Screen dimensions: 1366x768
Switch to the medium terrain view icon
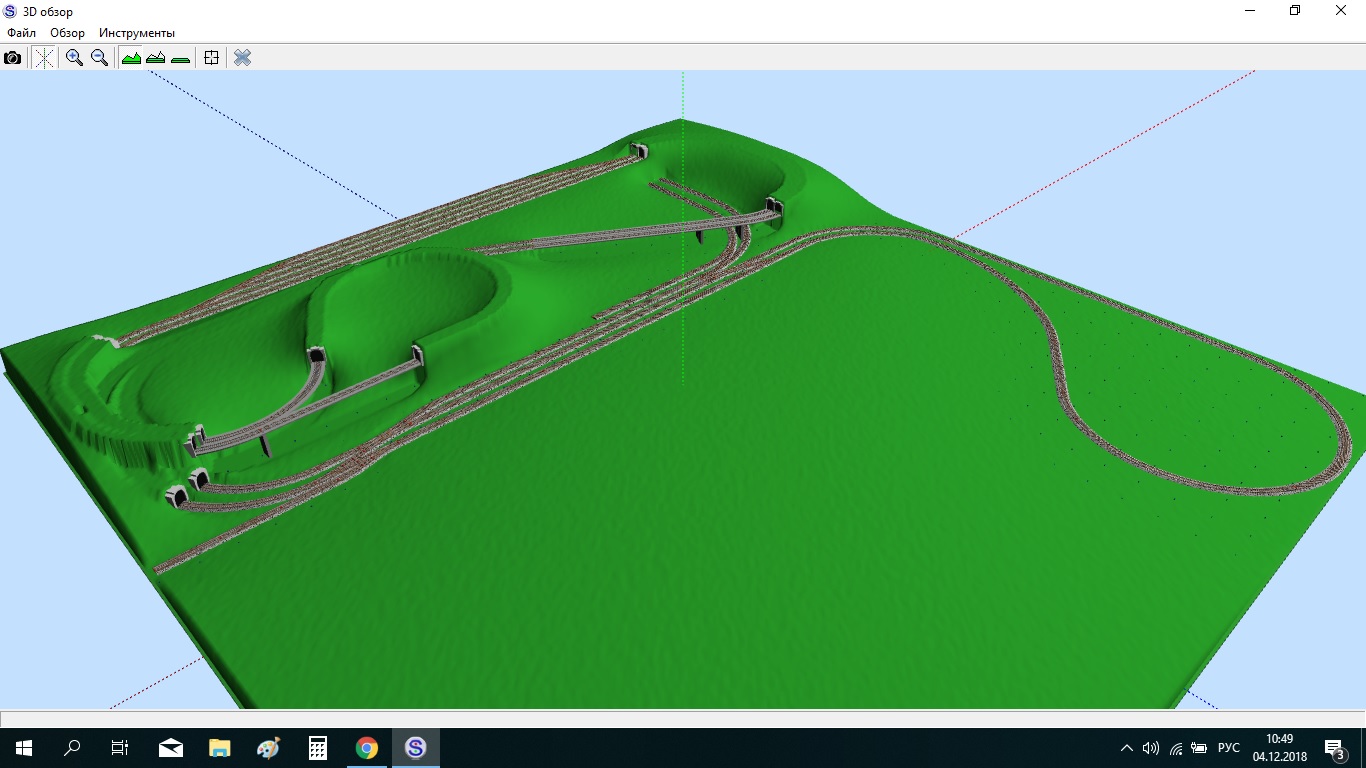pos(155,58)
